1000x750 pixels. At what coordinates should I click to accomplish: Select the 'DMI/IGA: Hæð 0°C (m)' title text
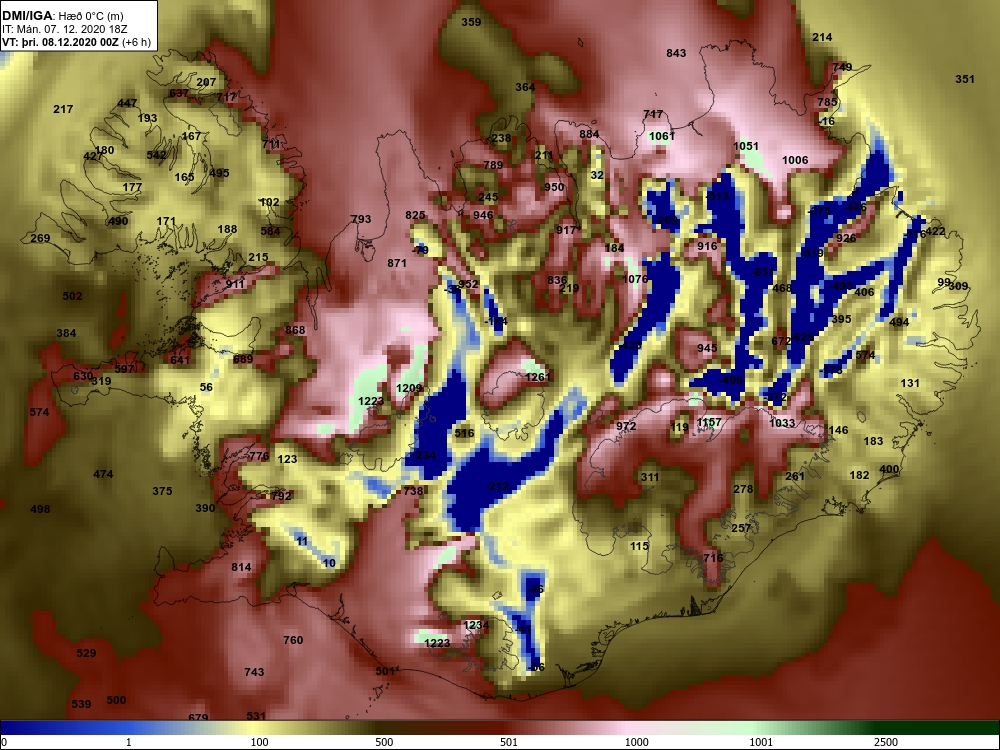pos(62,16)
